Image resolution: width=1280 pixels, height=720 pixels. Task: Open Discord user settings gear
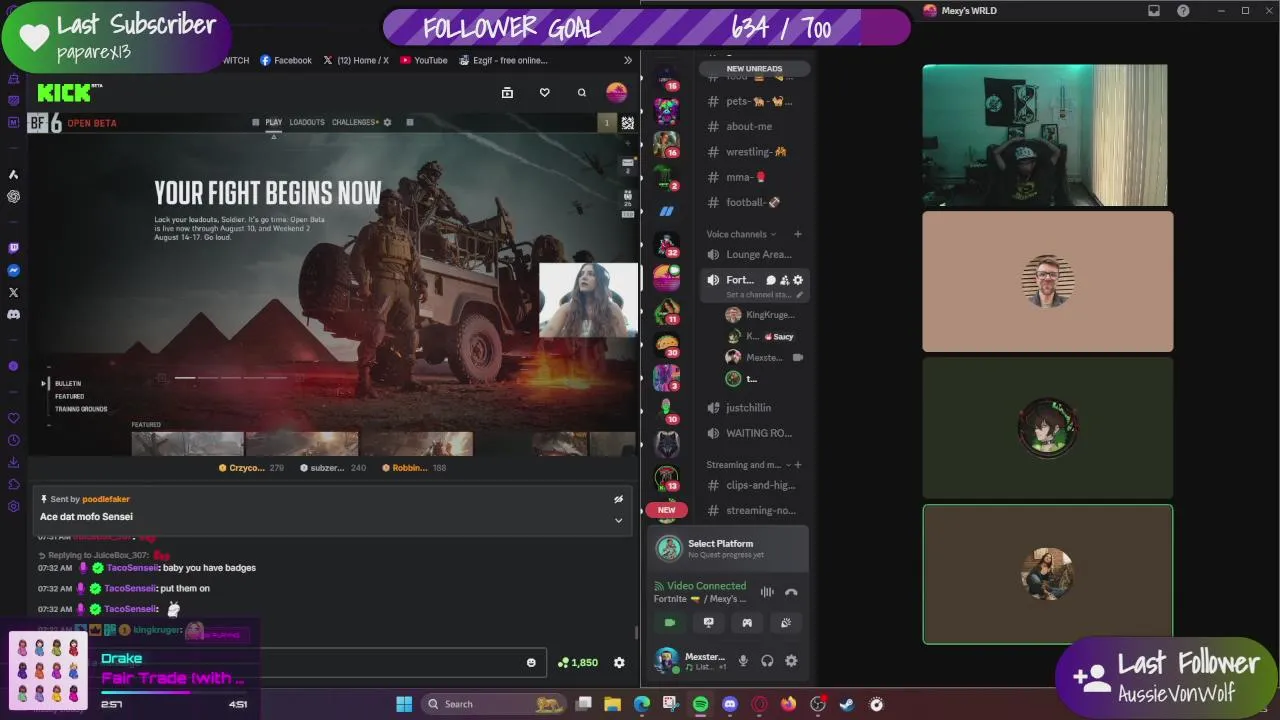[x=791, y=661]
